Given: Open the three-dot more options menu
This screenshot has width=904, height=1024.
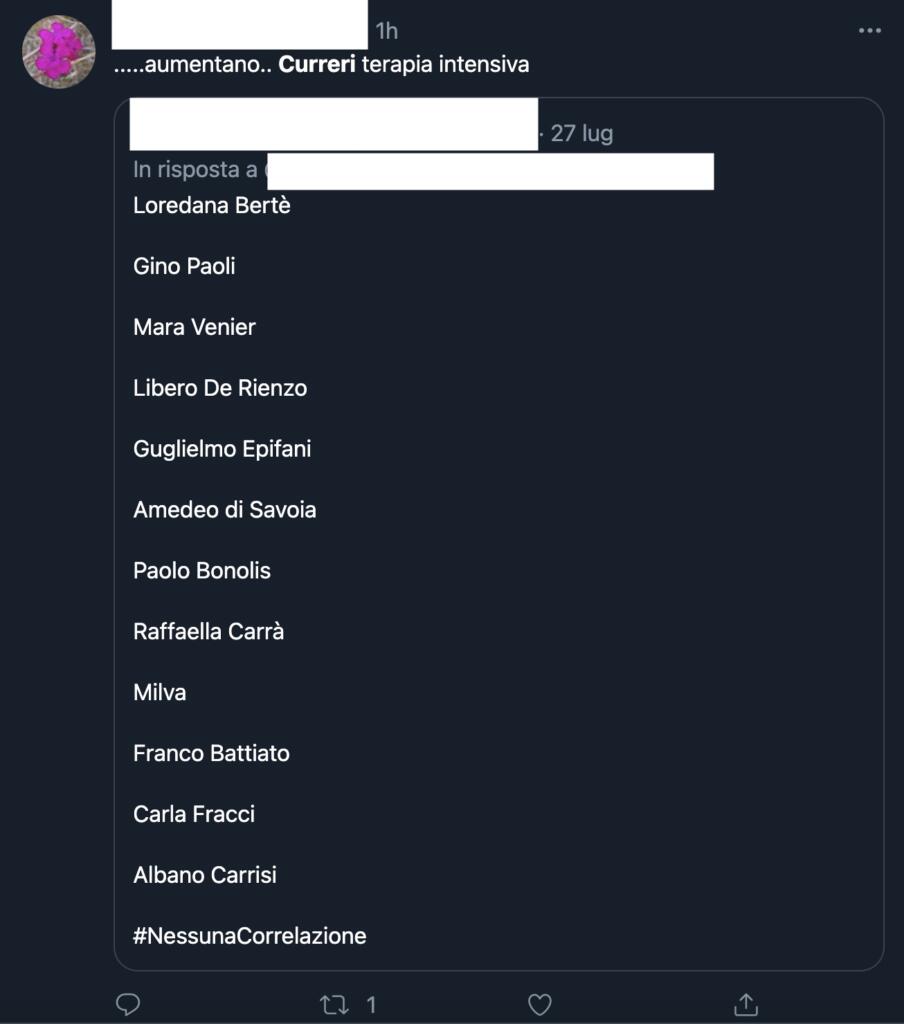Looking at the screenshot, I should [870, 31].
